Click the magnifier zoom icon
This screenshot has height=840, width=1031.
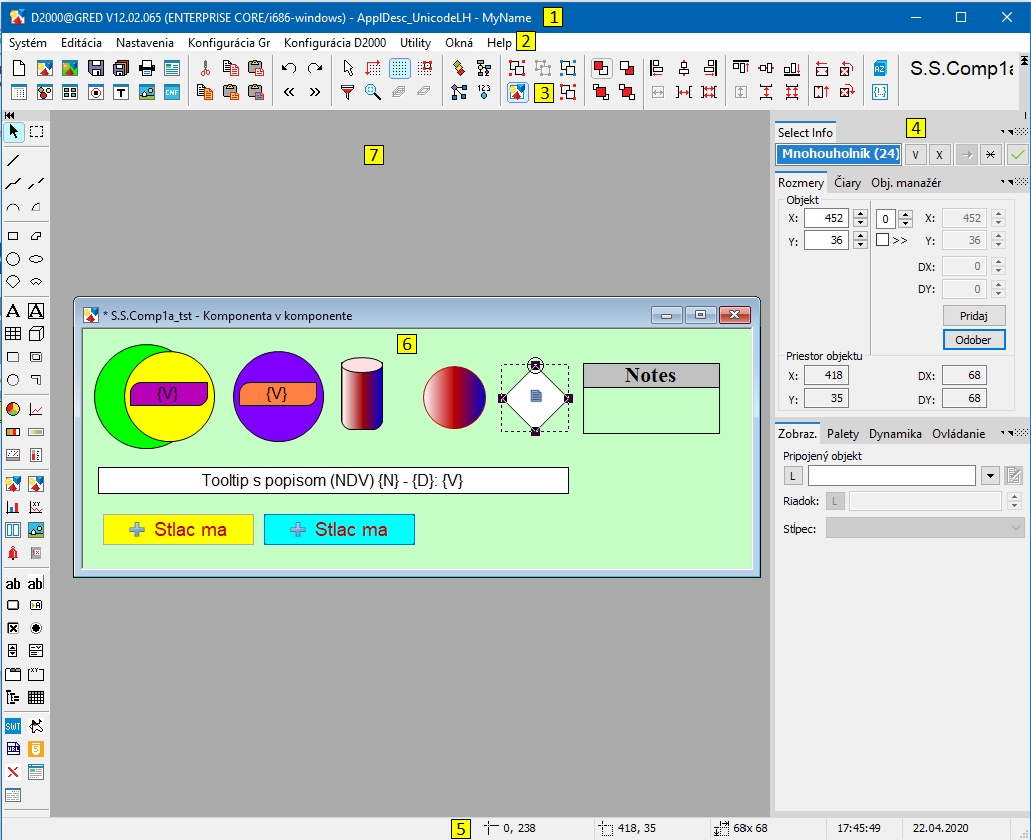(x=372, y=92)
